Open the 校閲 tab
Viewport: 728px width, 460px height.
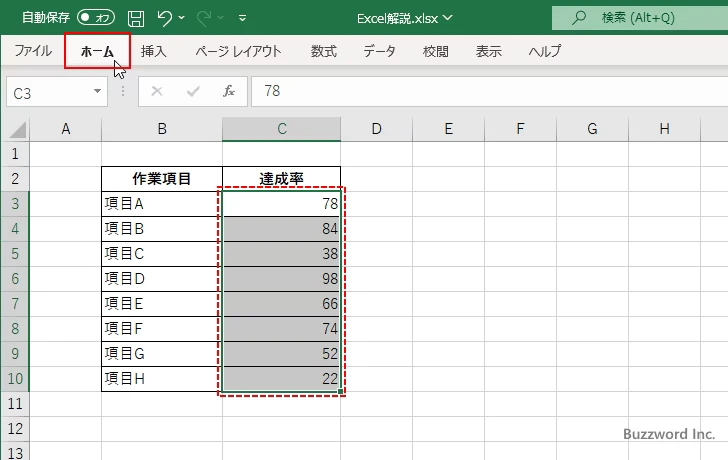pyautogui.click(x=436, y=51)
